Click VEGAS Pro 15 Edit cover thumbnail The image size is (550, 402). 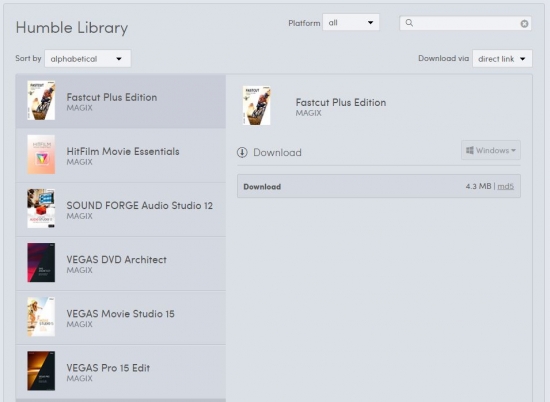point(41,371)
